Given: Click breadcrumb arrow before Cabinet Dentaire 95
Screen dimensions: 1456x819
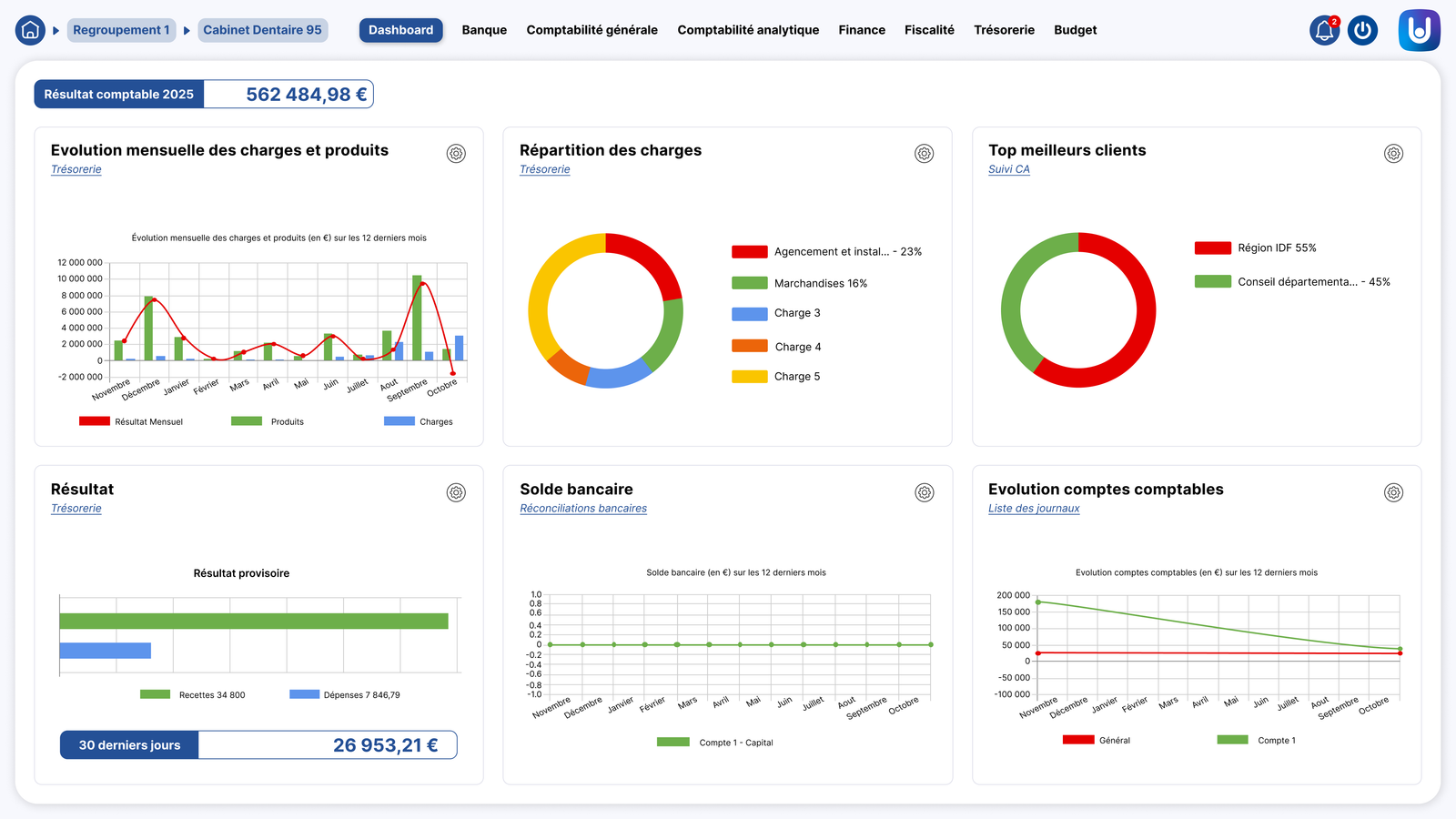Looking at the screenshot, I should 187,30.
